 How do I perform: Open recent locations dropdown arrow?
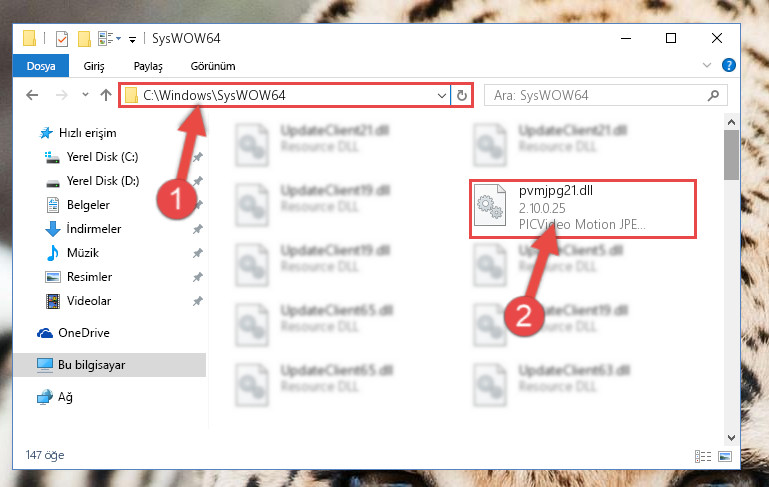pyautogui.click(x=85, y=95)
